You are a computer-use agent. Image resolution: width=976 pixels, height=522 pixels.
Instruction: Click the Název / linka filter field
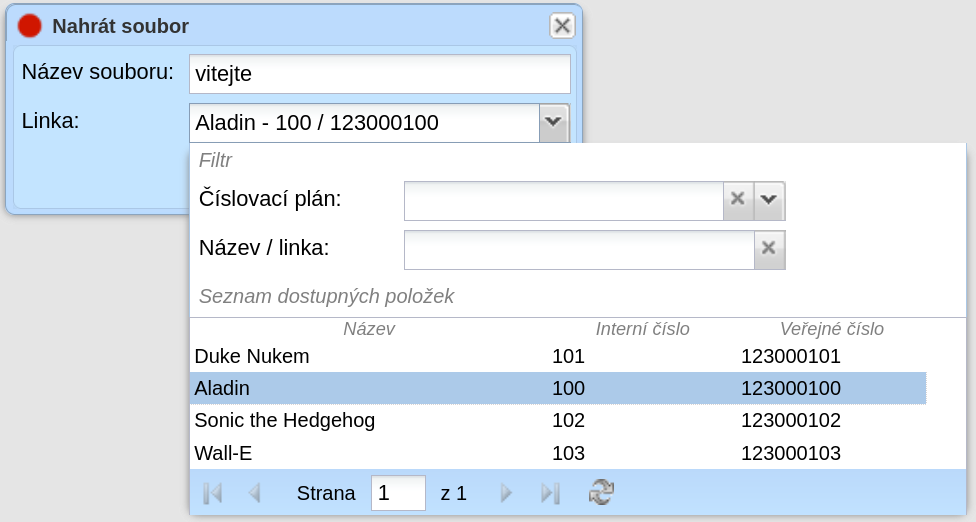(579, 249)
